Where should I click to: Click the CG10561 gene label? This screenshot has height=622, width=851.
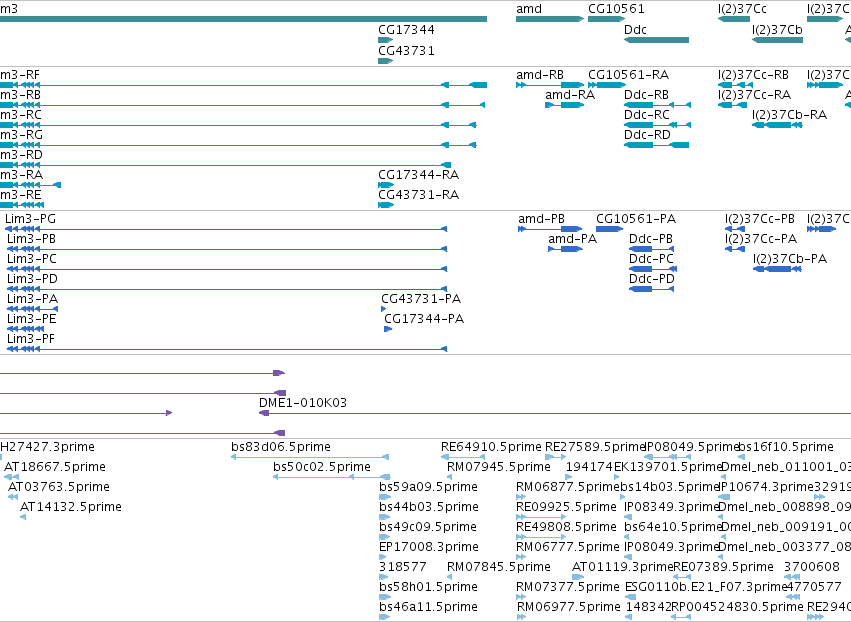click(x=616, y=9)
